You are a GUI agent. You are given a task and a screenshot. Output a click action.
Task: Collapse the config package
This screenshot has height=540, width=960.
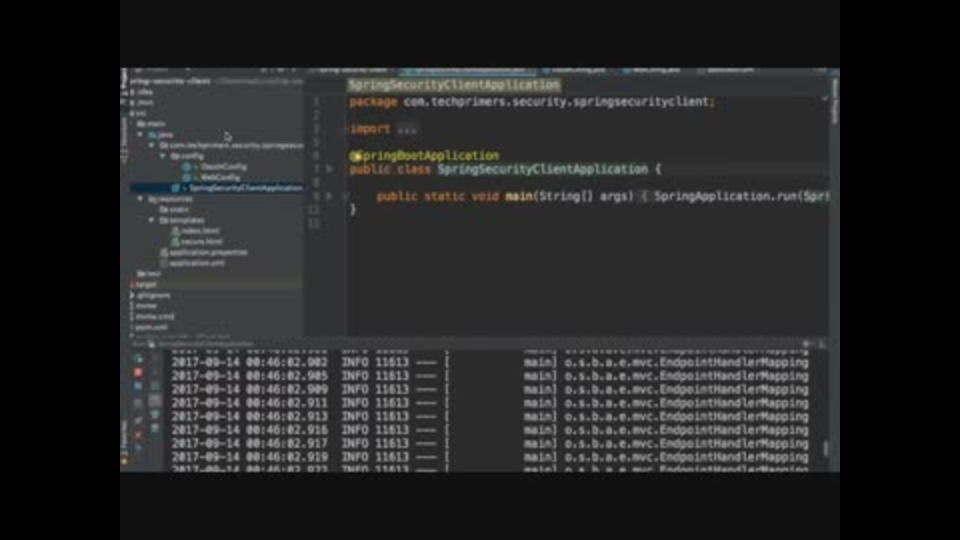[163, 156]
